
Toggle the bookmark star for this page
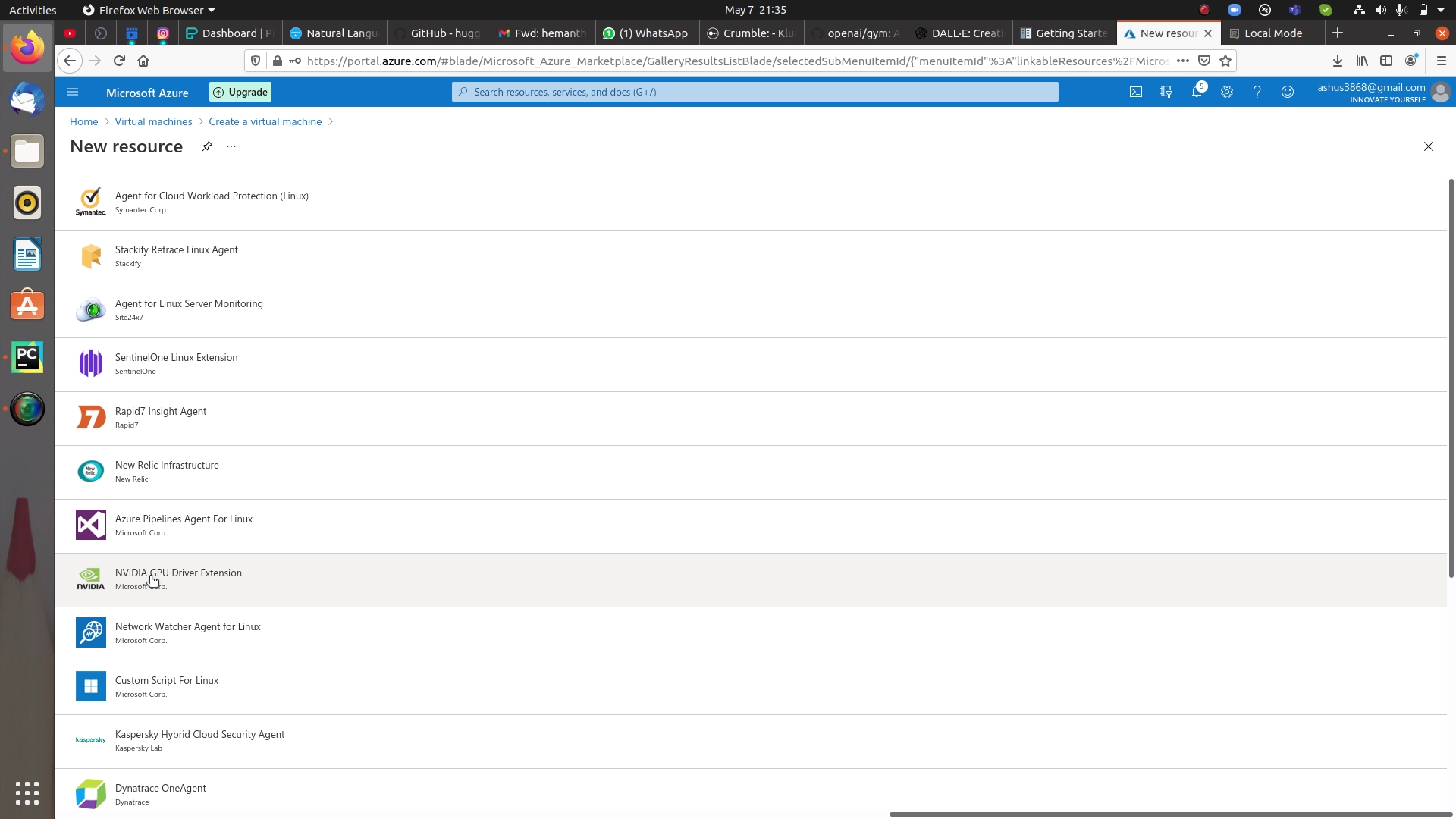coord(1226,61)
